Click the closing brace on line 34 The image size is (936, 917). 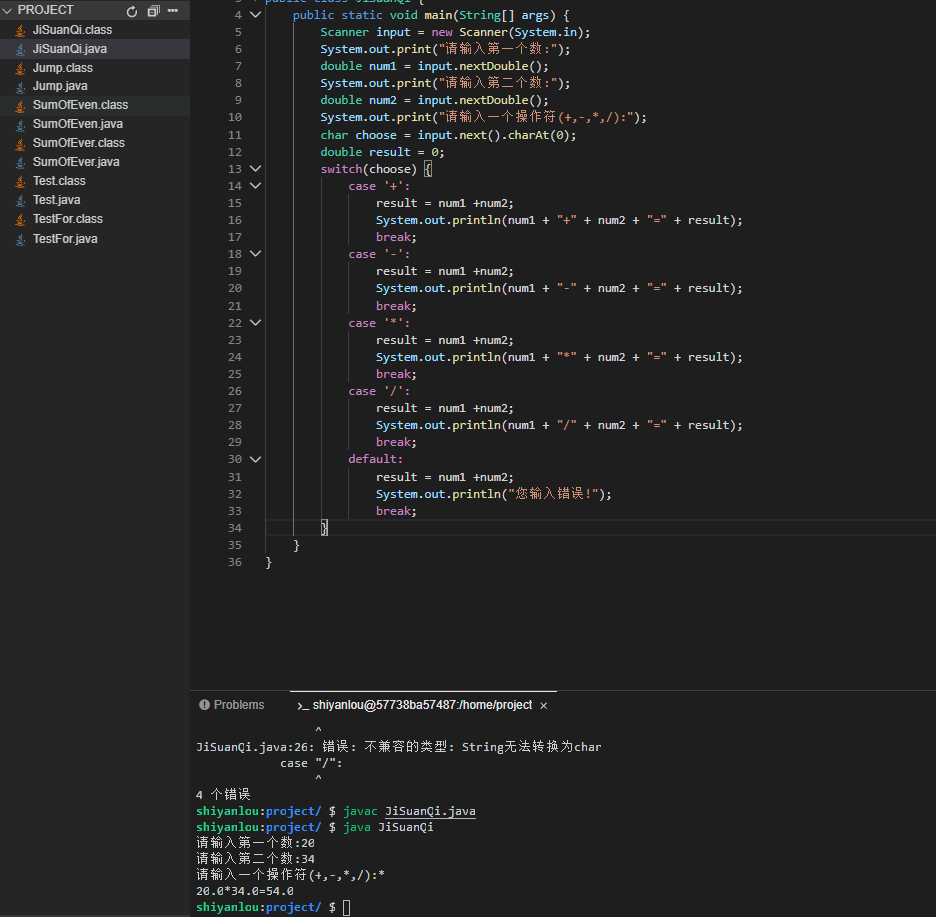(324, 528)
